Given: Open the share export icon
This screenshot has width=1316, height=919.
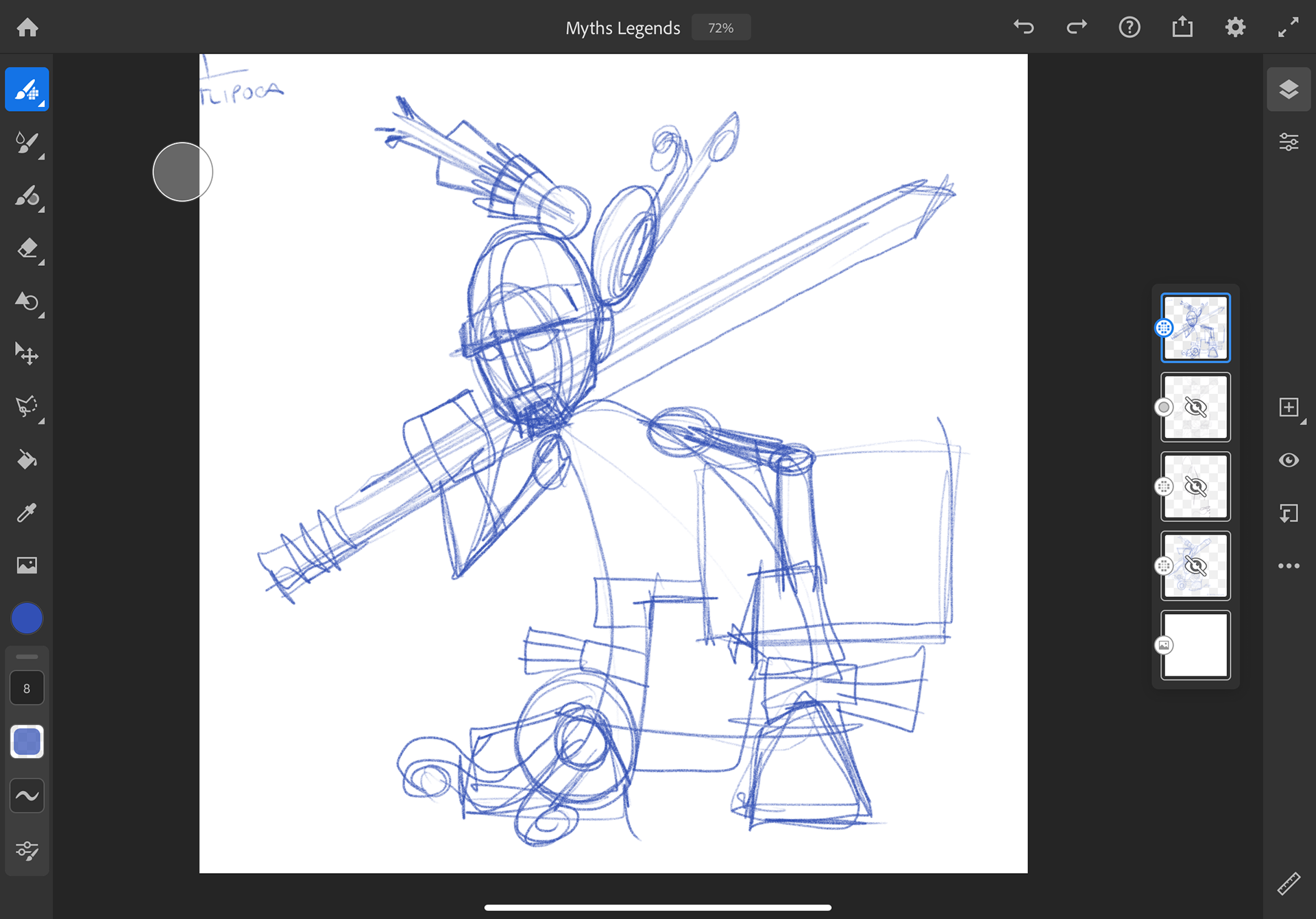Looking at the screenshot, I should coord(1182,27).
